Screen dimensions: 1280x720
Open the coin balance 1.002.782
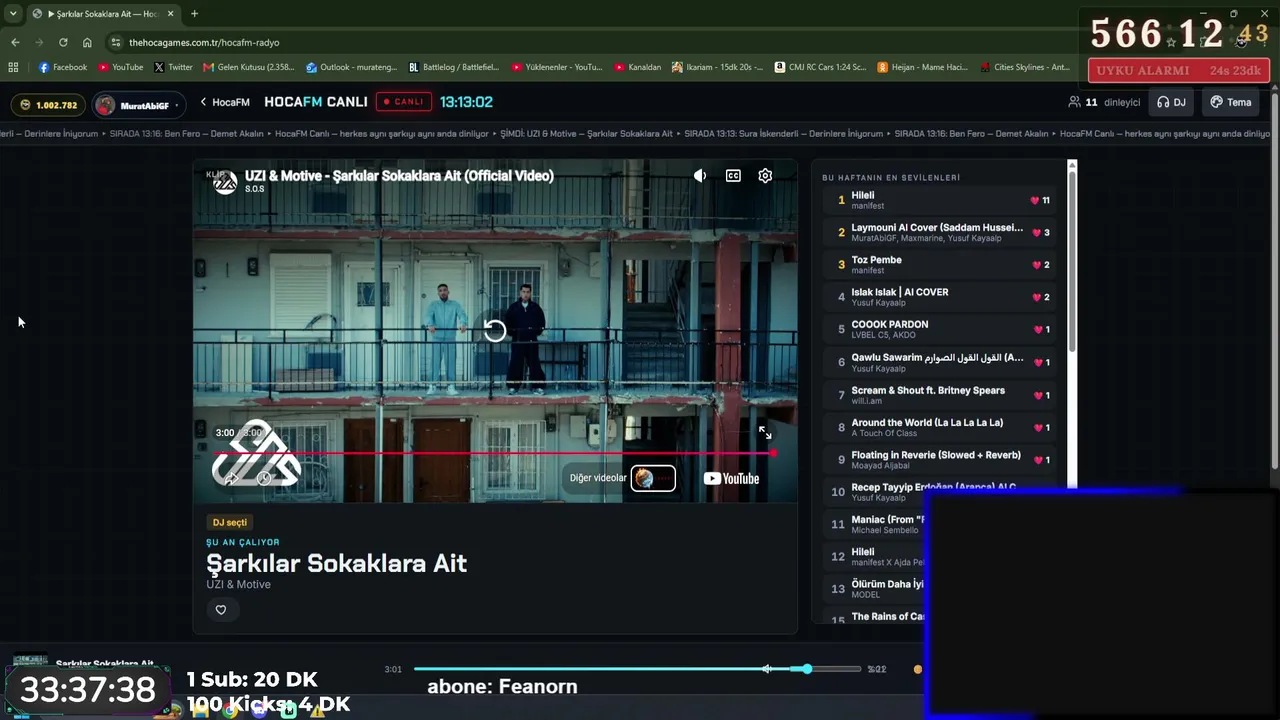49,105
